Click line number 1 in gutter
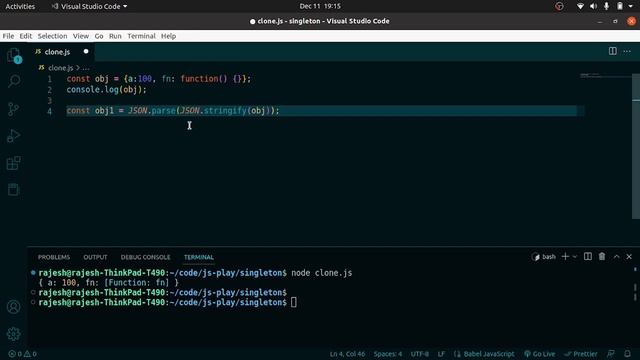Screen dimensions: 640x360 coord(49,79)
